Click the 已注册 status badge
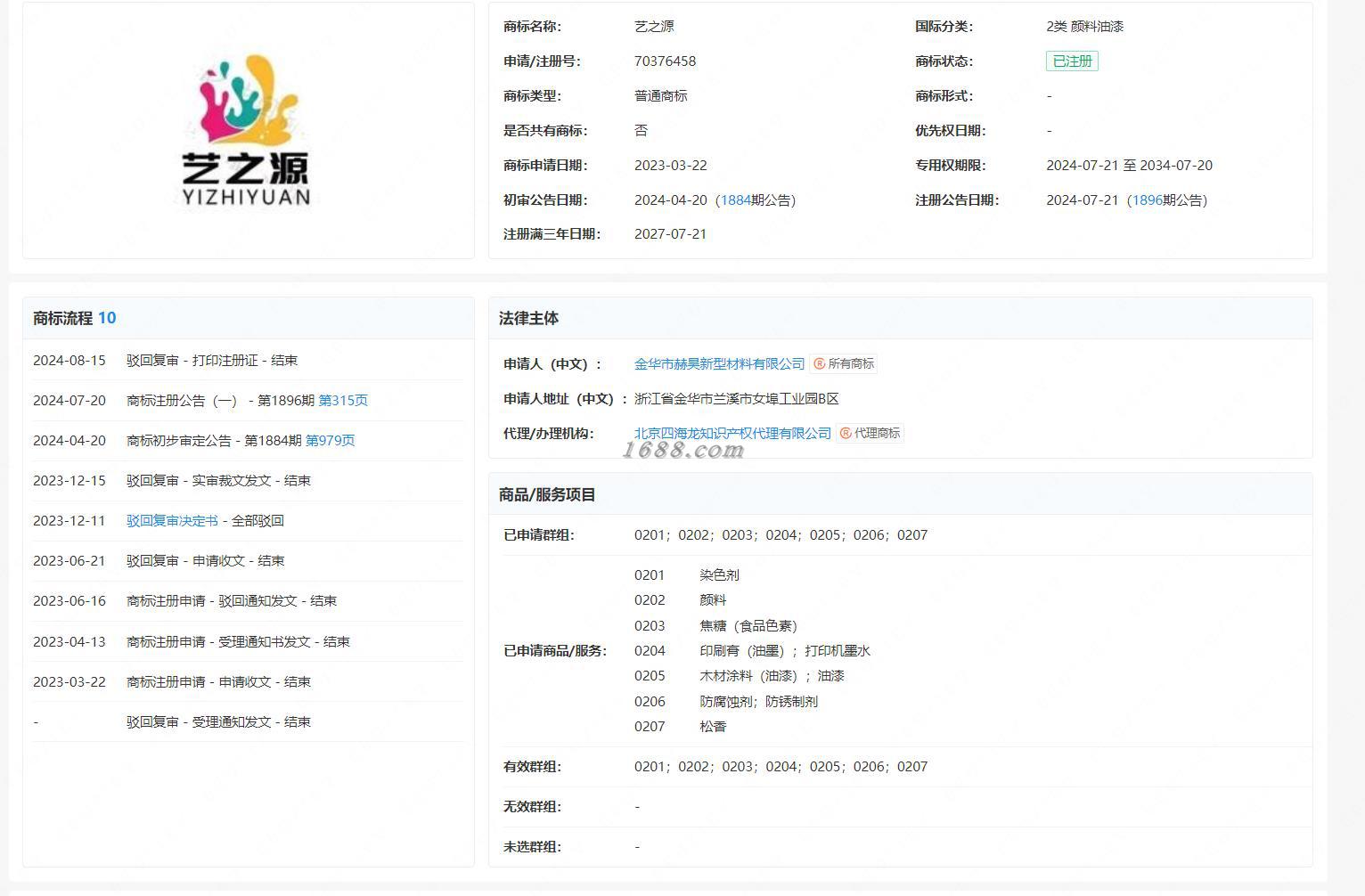The height and width of the screenshot is (896, 1365). pos(1072,61)
